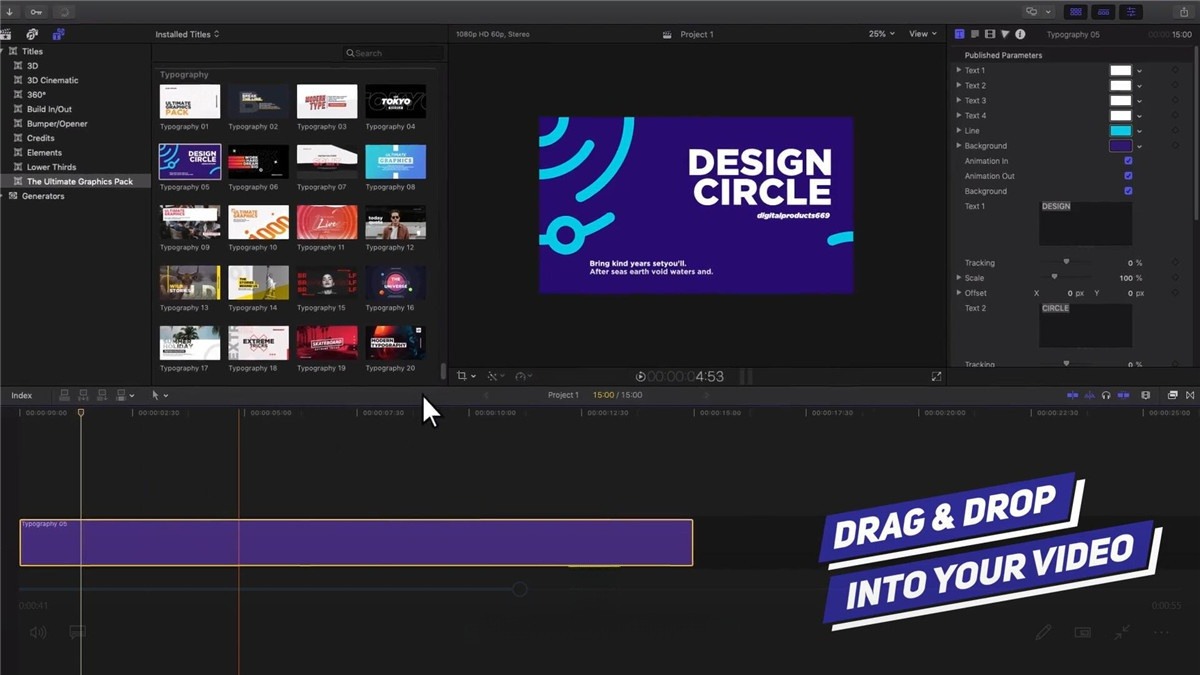Click the Share export icon
Screen dimensions: 1200x675
point(1184,12)
